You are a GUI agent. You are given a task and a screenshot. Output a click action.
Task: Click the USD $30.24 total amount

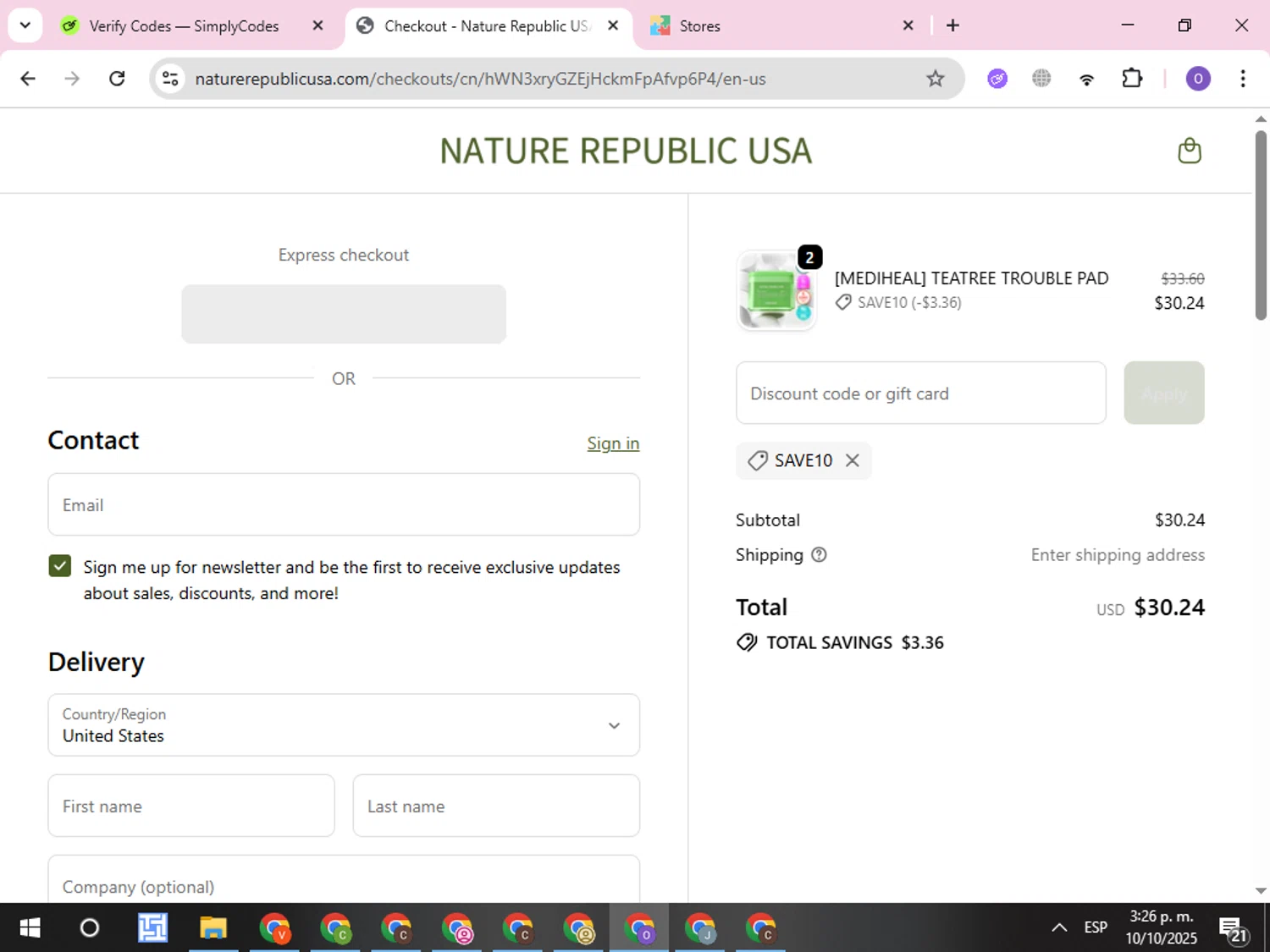pos(1151,608)
